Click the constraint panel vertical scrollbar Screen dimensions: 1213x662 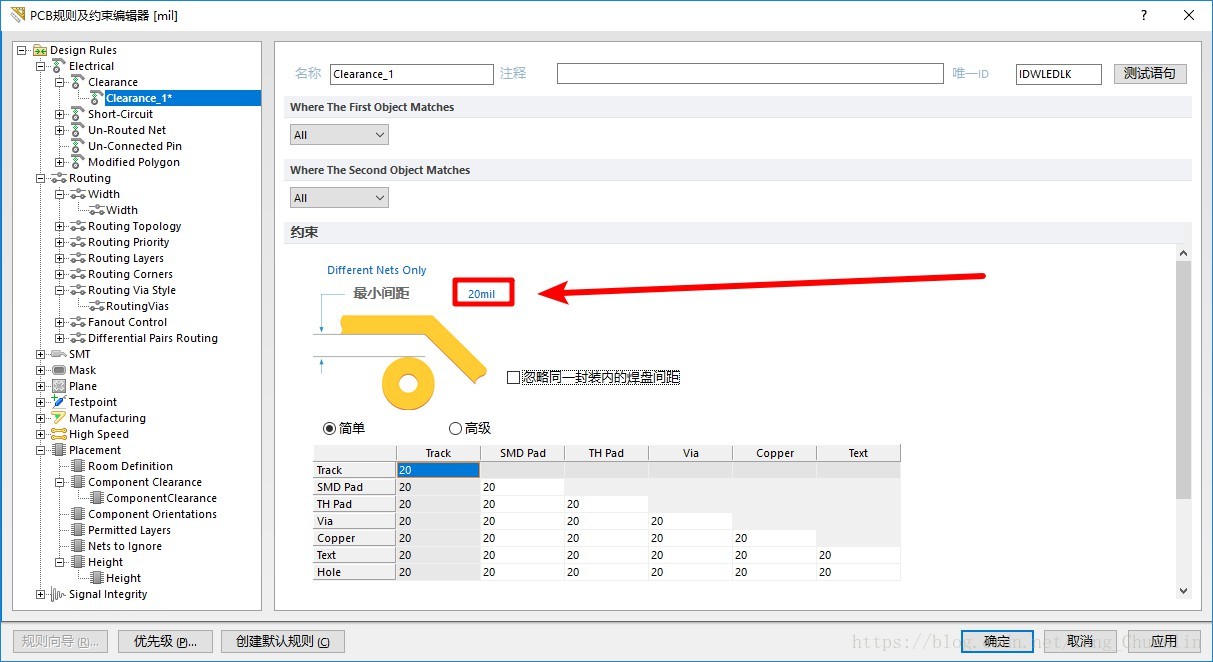tap(1184, 380)
